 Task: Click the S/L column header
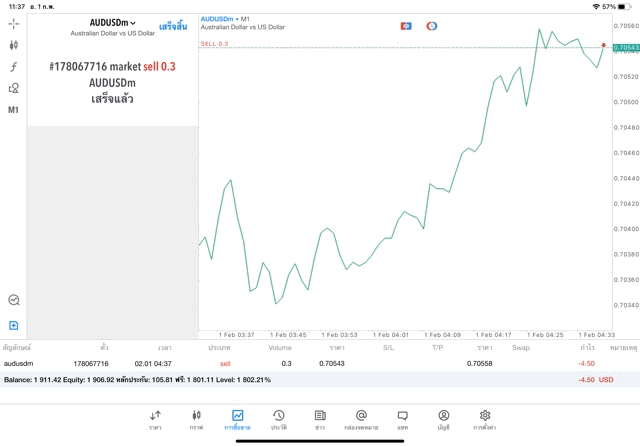(389, 348)
